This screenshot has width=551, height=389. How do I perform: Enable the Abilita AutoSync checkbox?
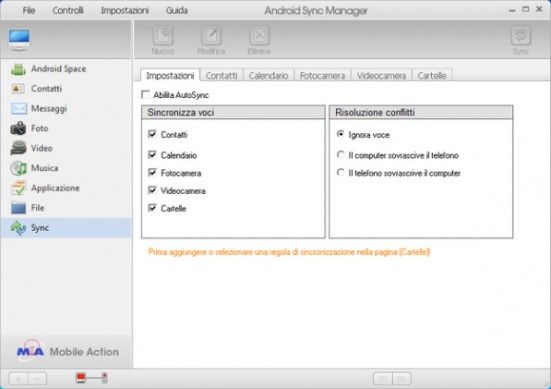[x=145, y=95]
